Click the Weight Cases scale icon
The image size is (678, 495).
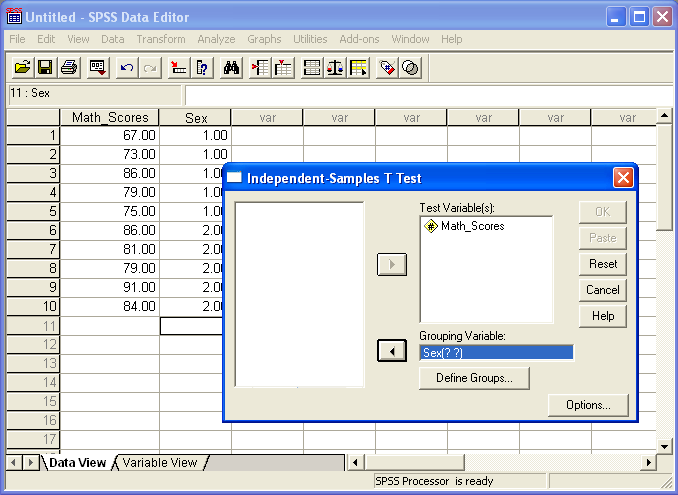point(335,68)
